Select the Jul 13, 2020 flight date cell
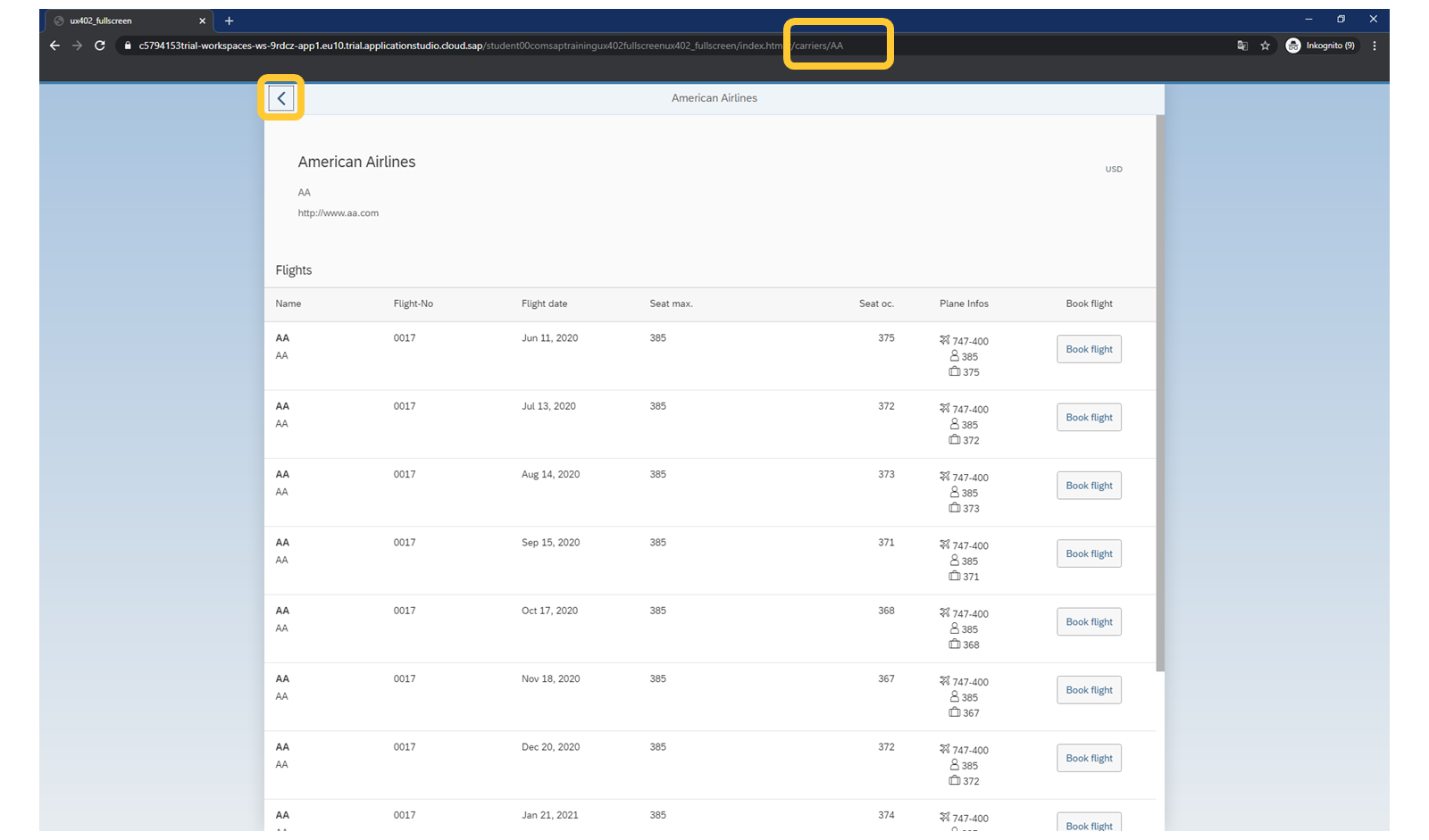Screen dimensions: 1429x840 (549, 406)
